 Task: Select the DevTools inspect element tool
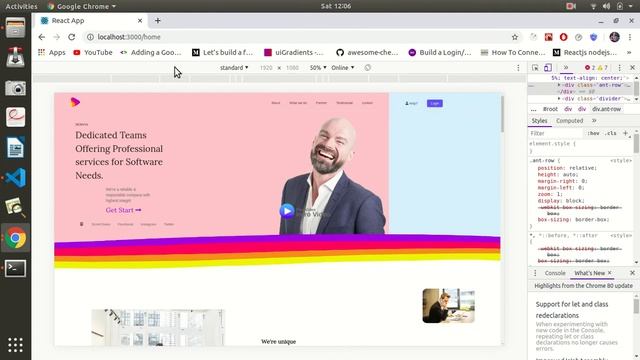[535, 68]
